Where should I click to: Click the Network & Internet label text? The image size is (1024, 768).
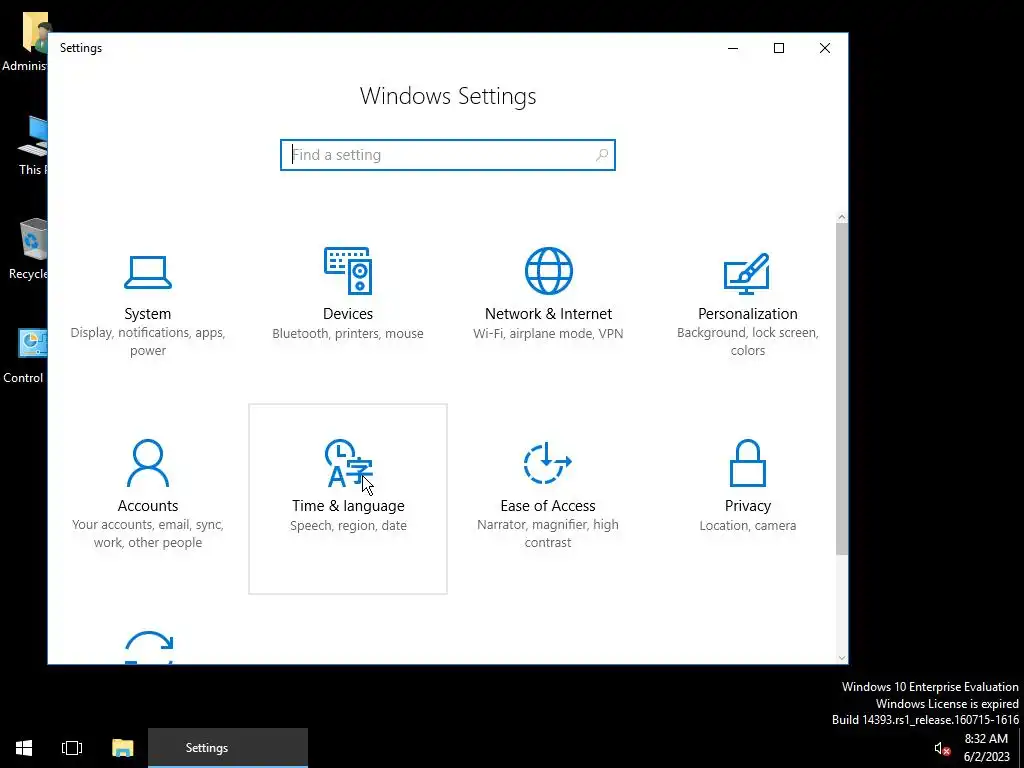[x=548, y=313]
